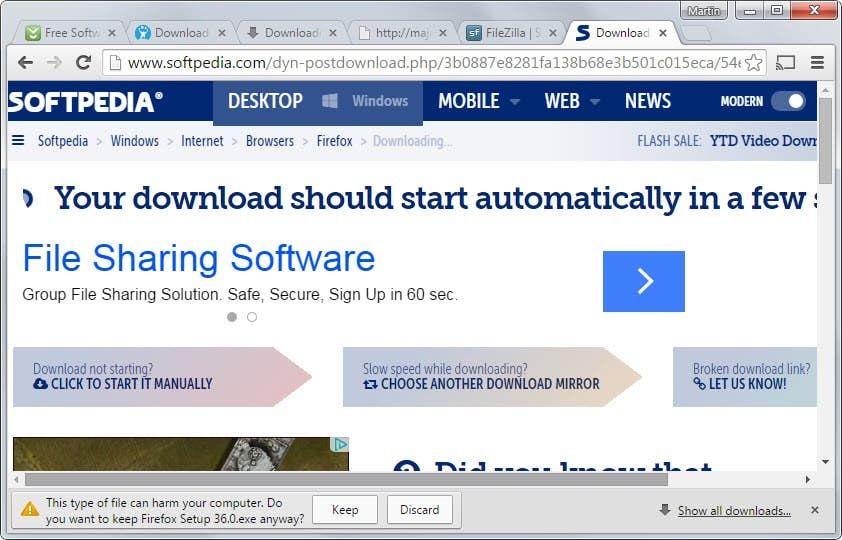Click Show all downloads link

(x=734, y=510)
